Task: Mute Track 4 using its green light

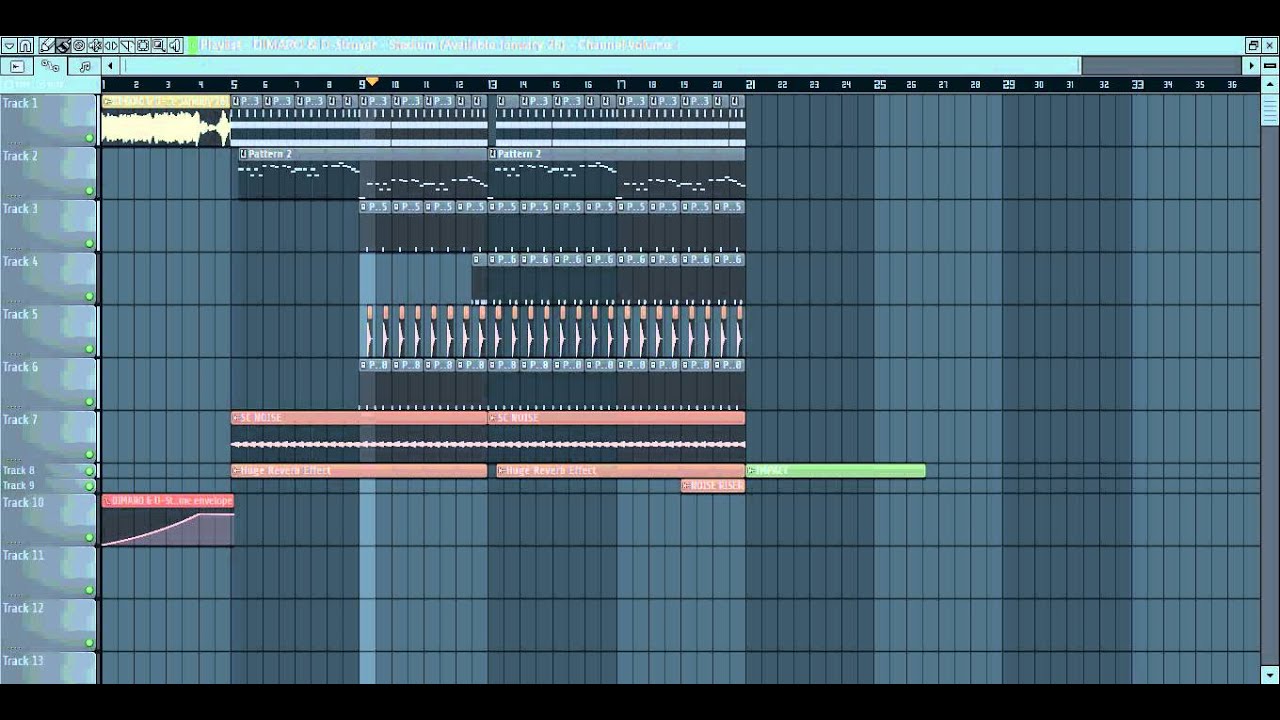Action: click(x=89, y=297)
